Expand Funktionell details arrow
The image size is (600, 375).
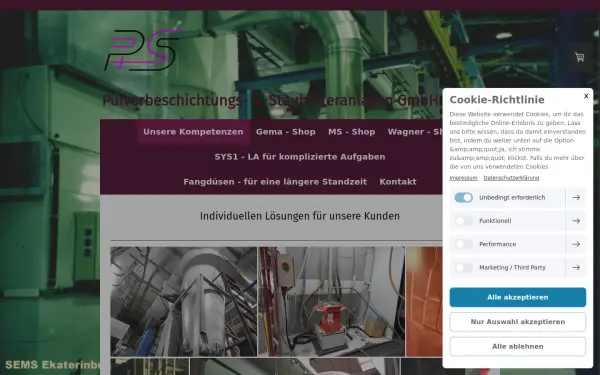pyautogui.click(x=576, y=221)
